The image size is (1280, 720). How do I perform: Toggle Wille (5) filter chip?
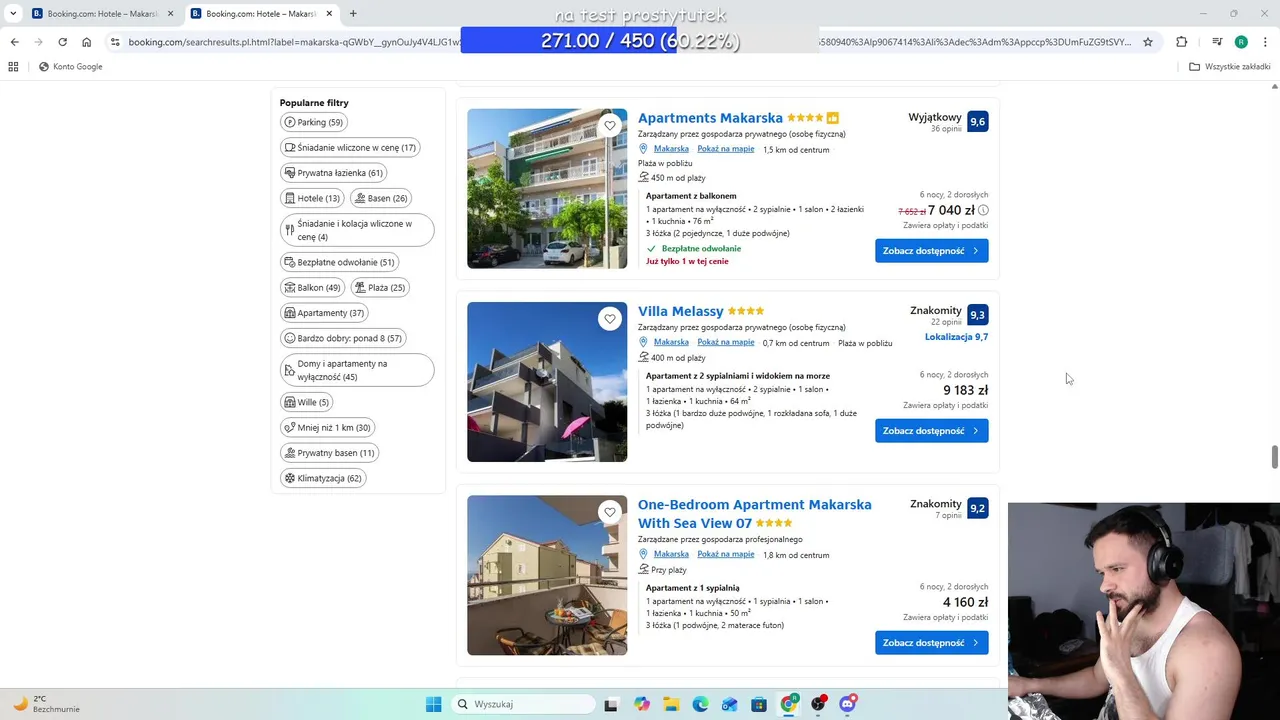tap(306, 402)
